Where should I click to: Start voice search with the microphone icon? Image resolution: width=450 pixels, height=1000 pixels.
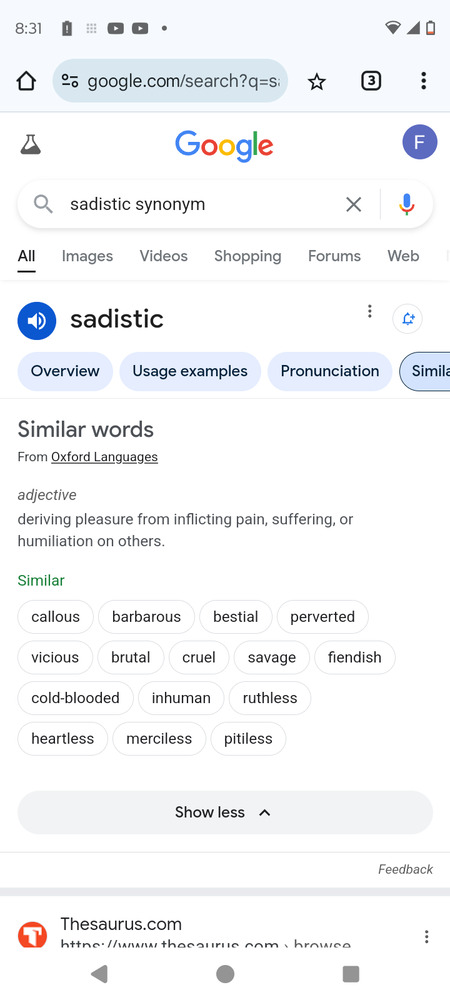pos(407,204)
